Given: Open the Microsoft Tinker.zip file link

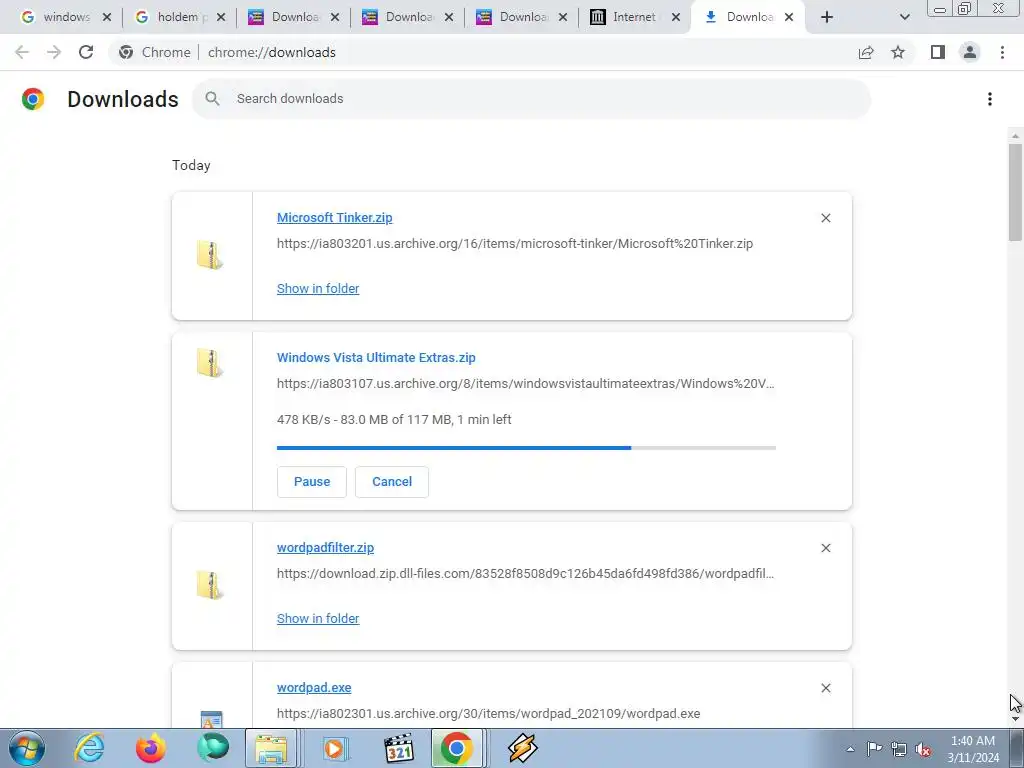Looking at the screenshot, I should tap(334, 217).
